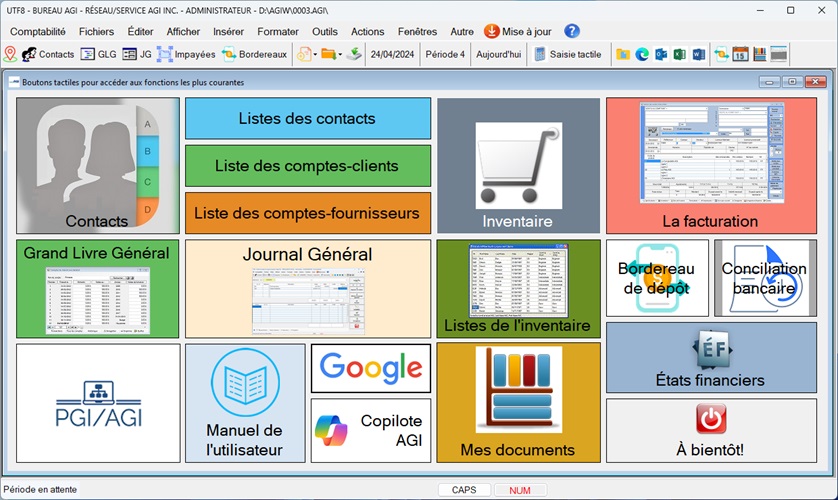Launch Microsoft Edge from toolbar
838x500 pixels.
pos(642,54)
